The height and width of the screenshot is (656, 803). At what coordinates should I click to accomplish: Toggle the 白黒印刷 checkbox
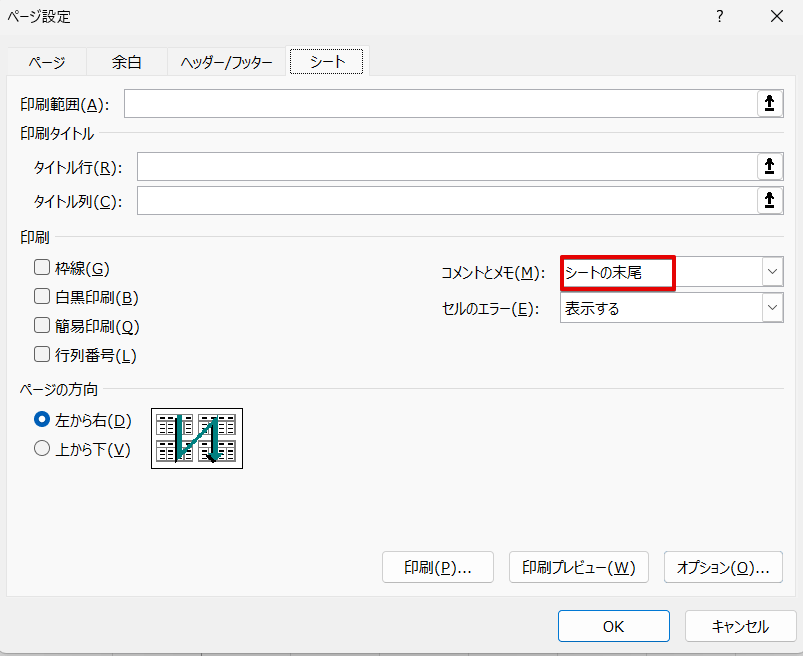[42, 297]
